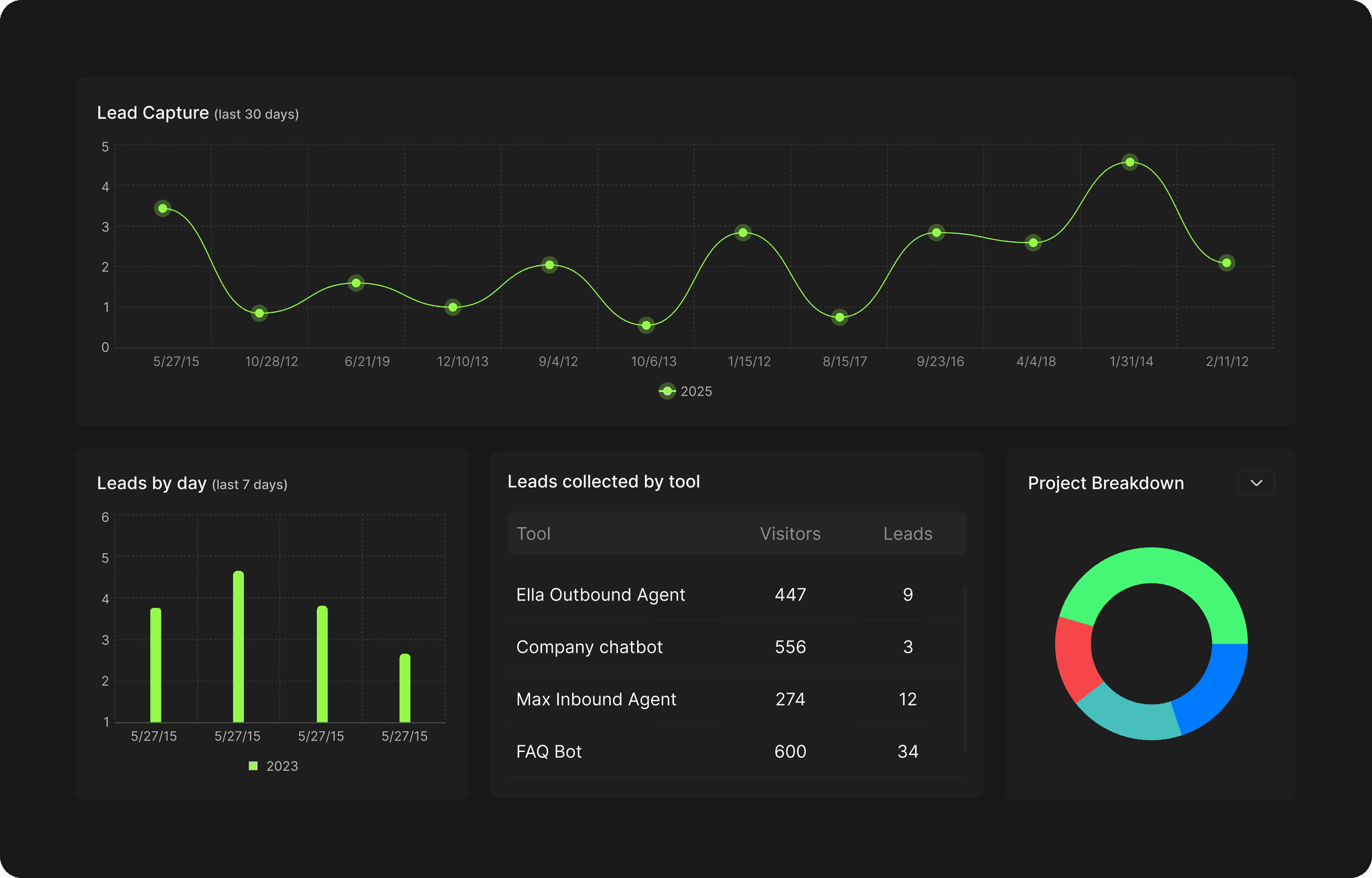Viewport: 1372px width, 878px height.
Task: Click the data point above 6/21/19
Action: [356, 283]
